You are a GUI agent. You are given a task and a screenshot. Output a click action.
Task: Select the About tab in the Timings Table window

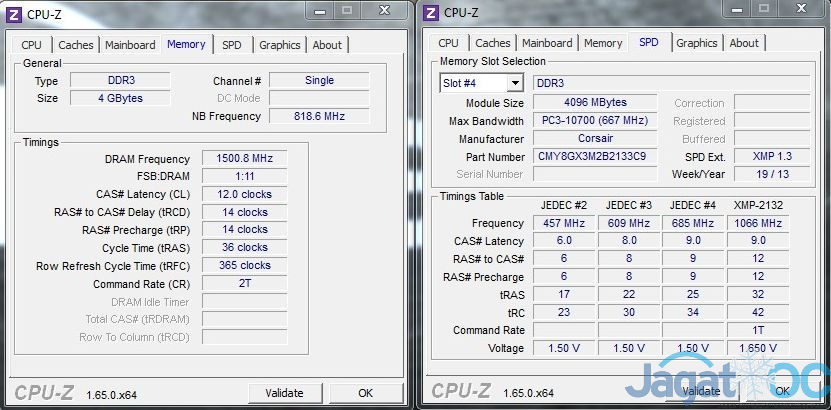(x=744, y=43)
